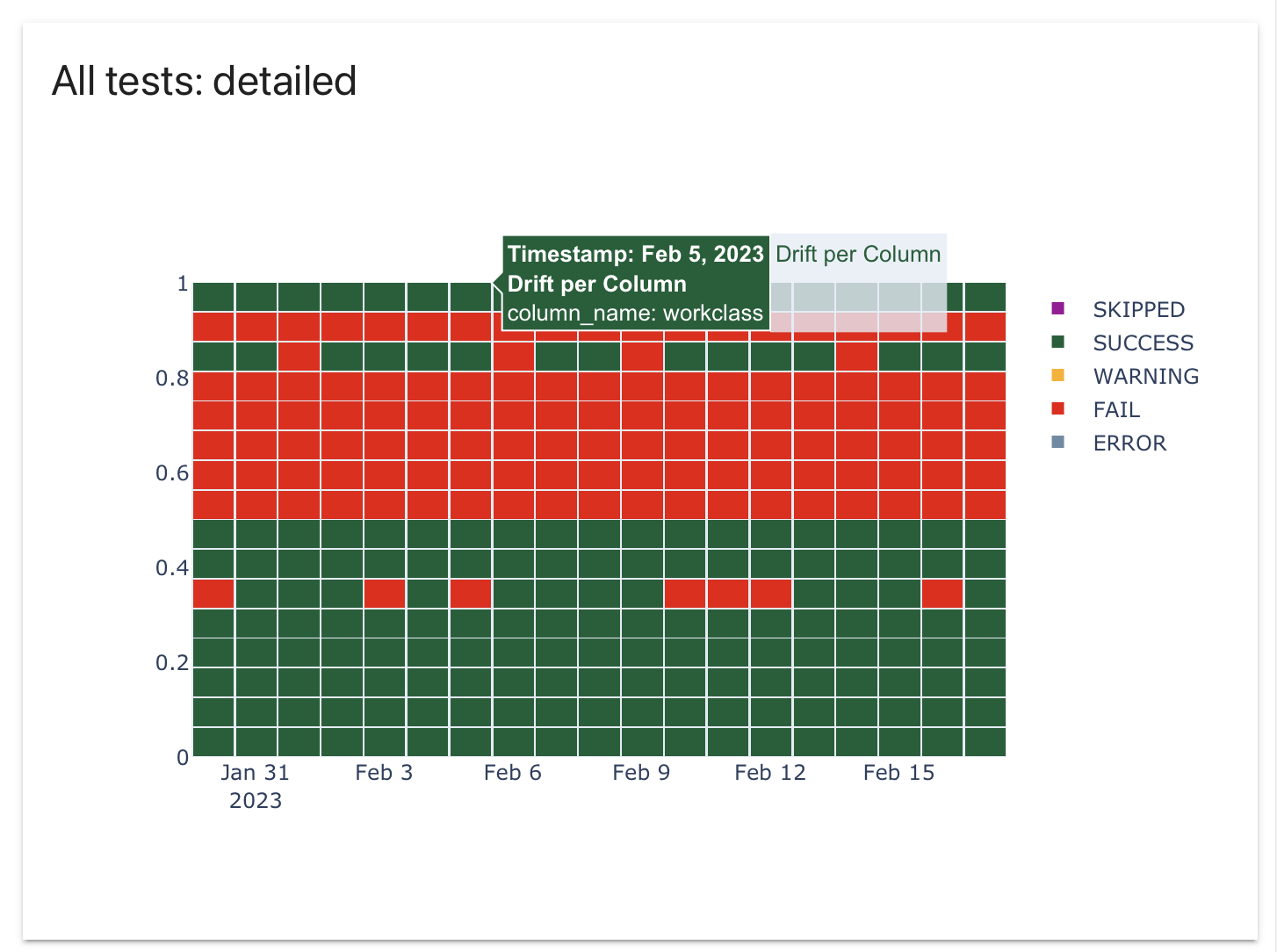The width and height of the screenshot is (1277, 952).
Task: Click the '0.4' tick on the y-axis
Action: point(173,568)
